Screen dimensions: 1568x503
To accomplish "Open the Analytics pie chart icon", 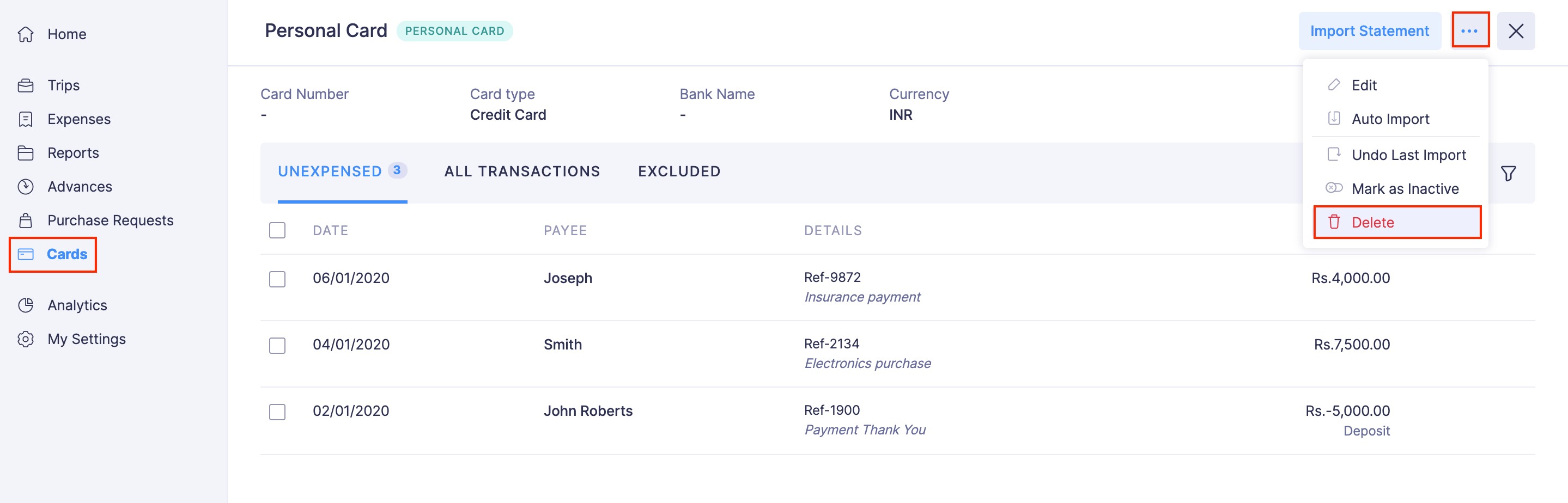I will (x=26, y=305).
